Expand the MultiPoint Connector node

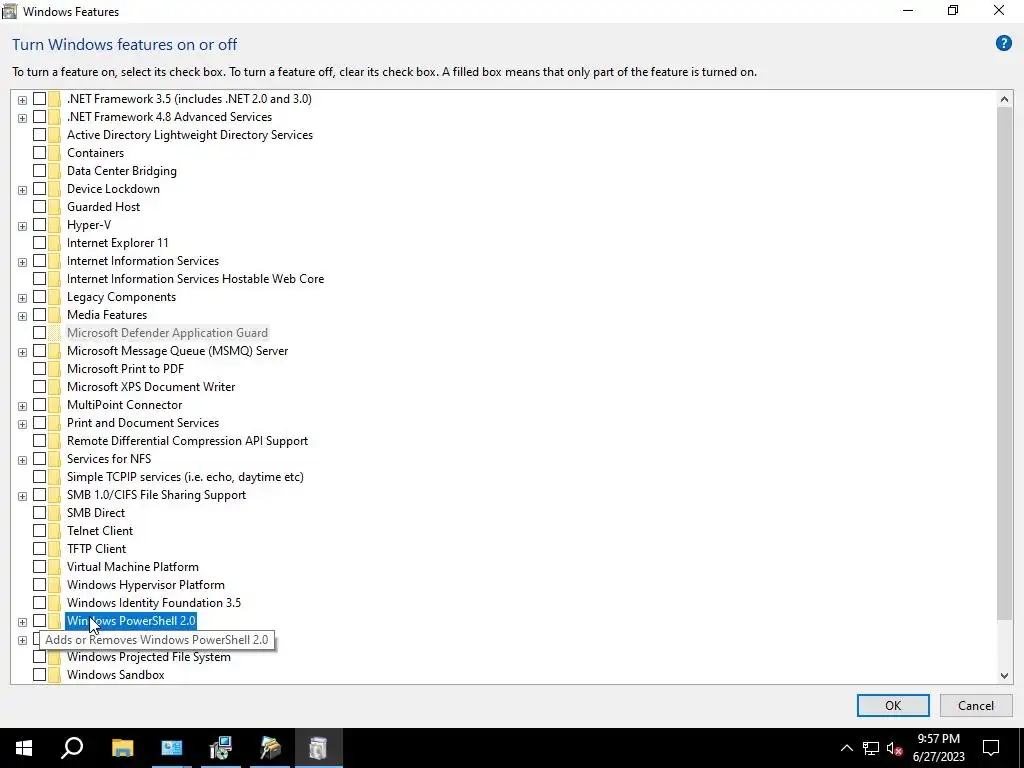click(x=22, y=406)
